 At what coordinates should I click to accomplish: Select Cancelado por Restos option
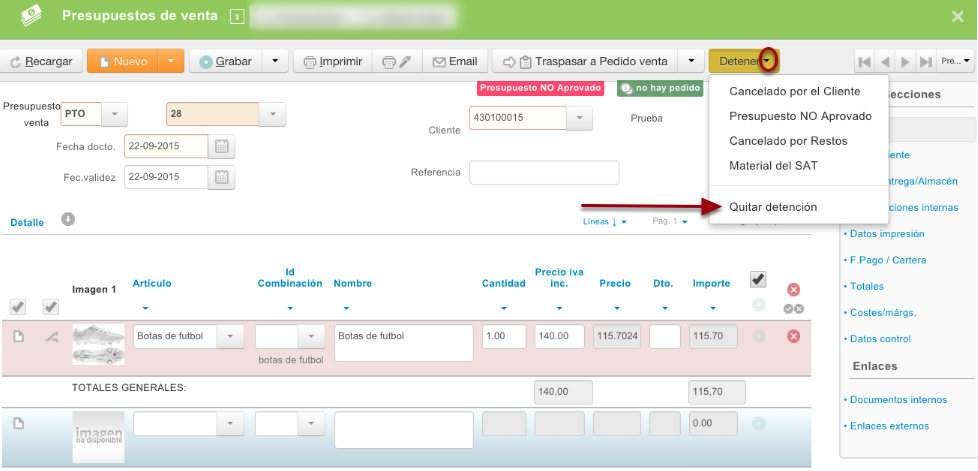(788, 141)
